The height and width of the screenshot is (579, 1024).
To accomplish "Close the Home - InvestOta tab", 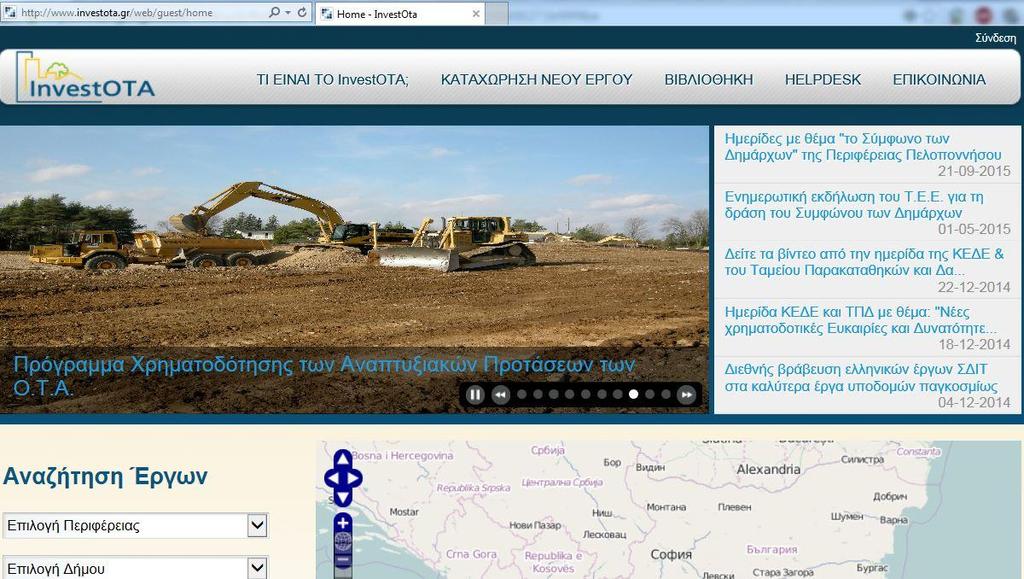I will pyautogui.click(x=476, y=14).
